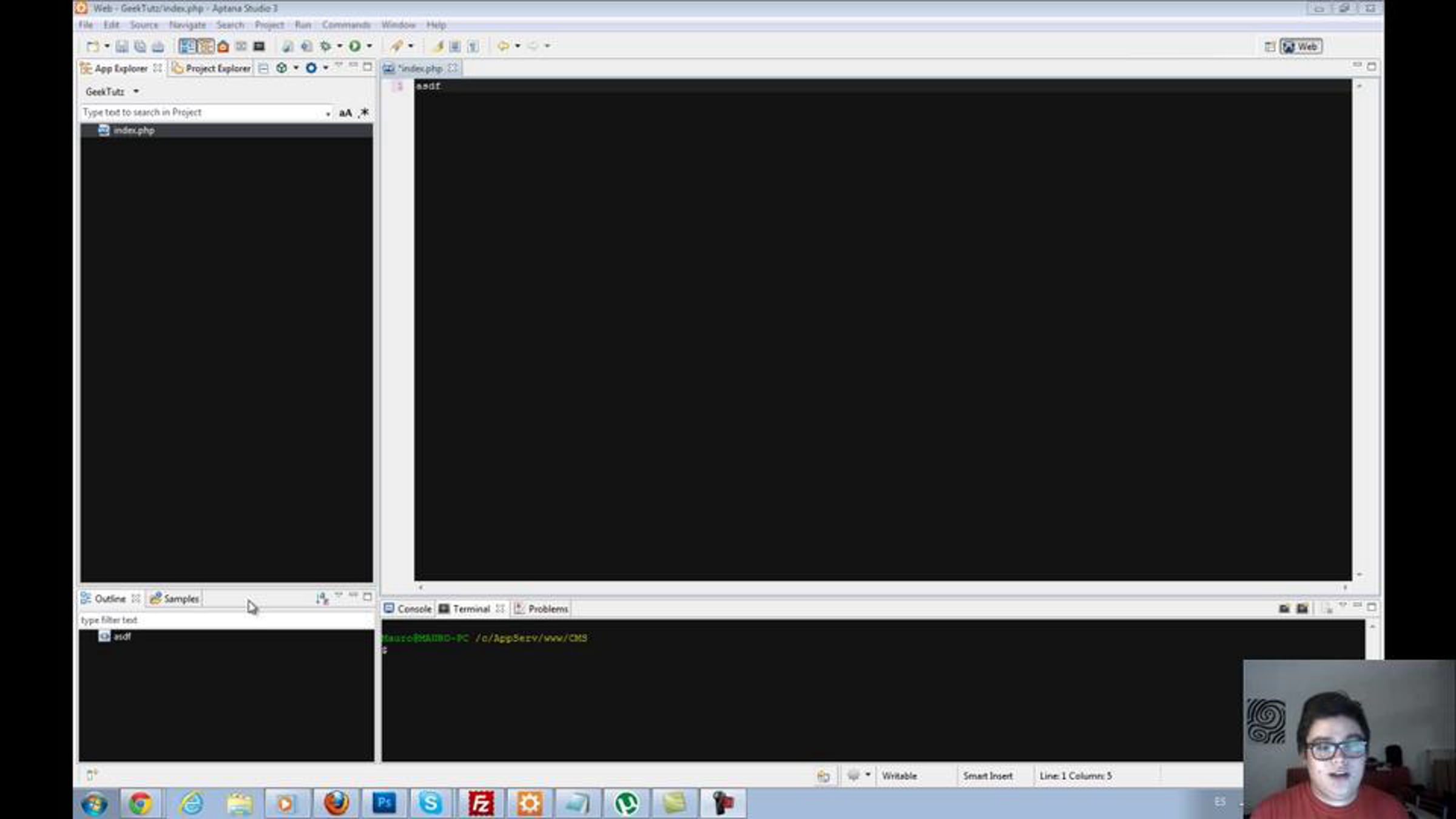Open the Terminal toolbar icon
1456x819 pixels.
[259, 46]
